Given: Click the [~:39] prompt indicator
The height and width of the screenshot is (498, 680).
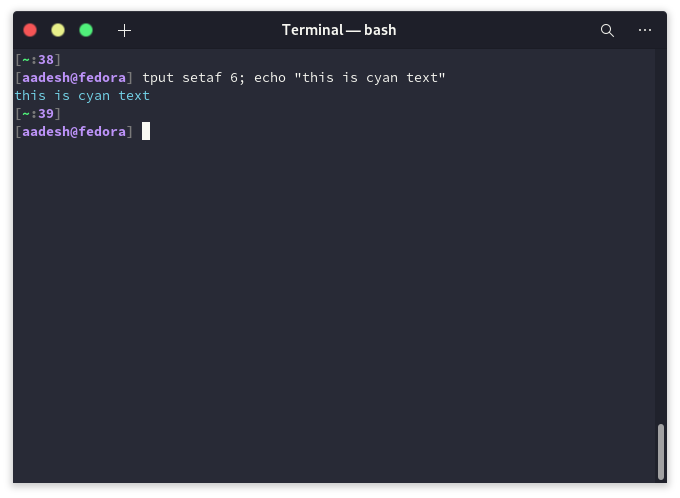Looking at the screenshot, I should pos(38,114).
